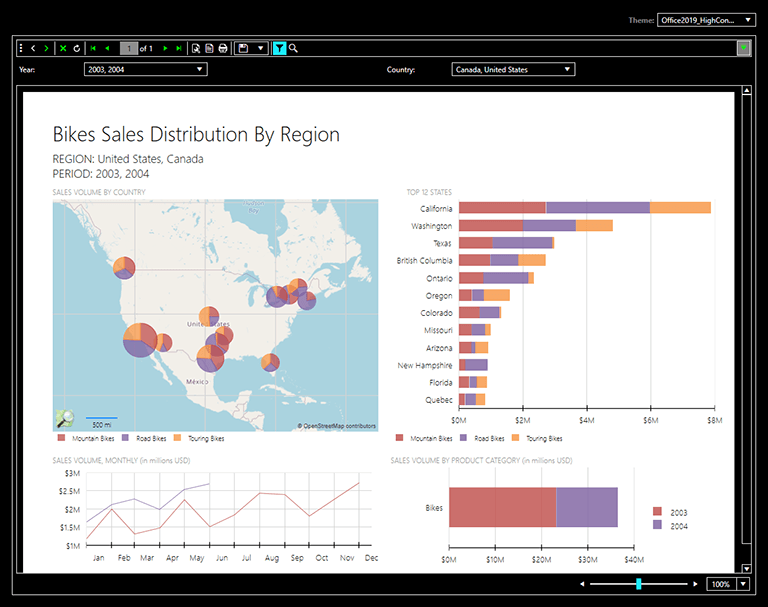The height and width of the screenshot is (607, 768).
Task: Click Mountain Bikes legend swatch under map
Action: pos(61,437)
